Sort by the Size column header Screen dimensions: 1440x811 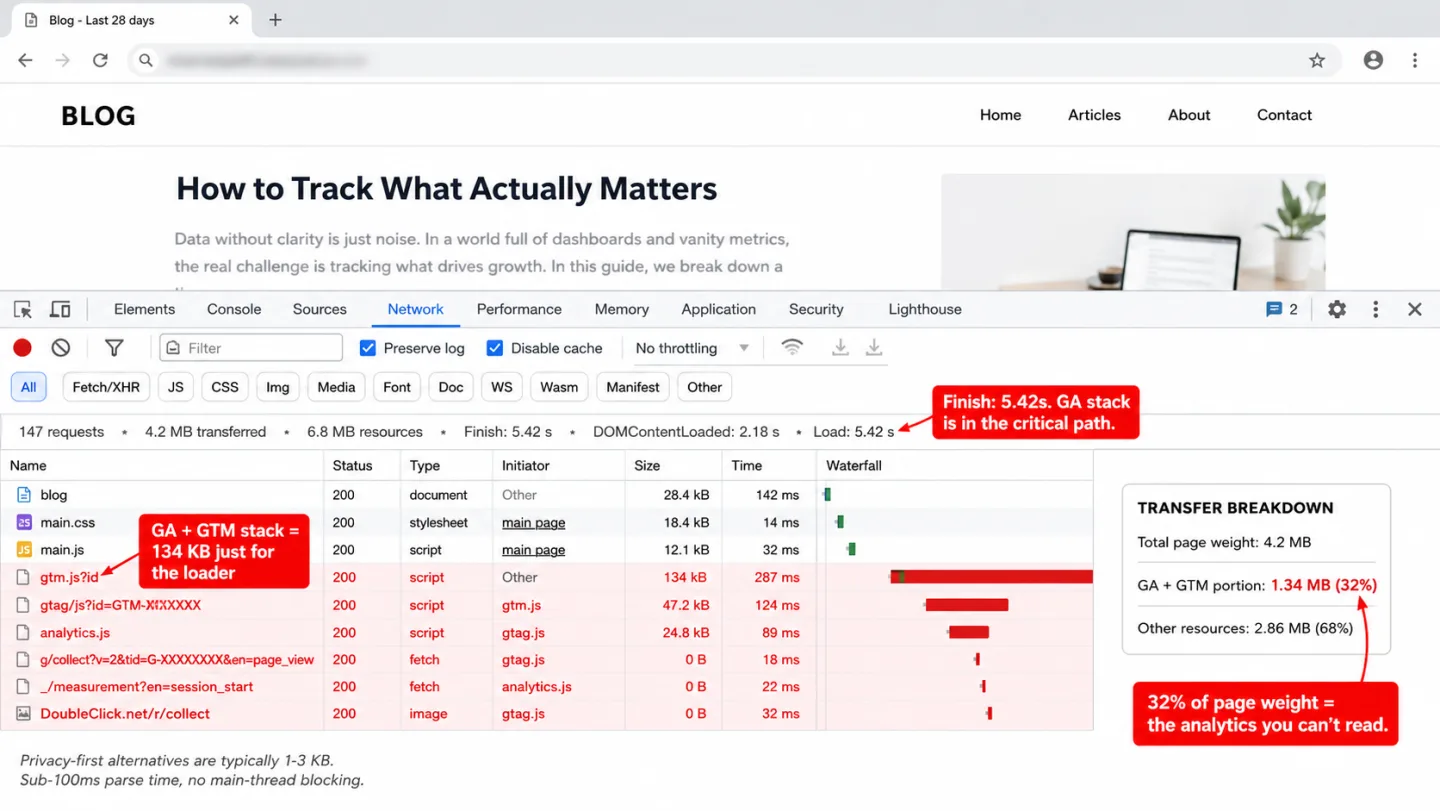click(x=673, y=465)
